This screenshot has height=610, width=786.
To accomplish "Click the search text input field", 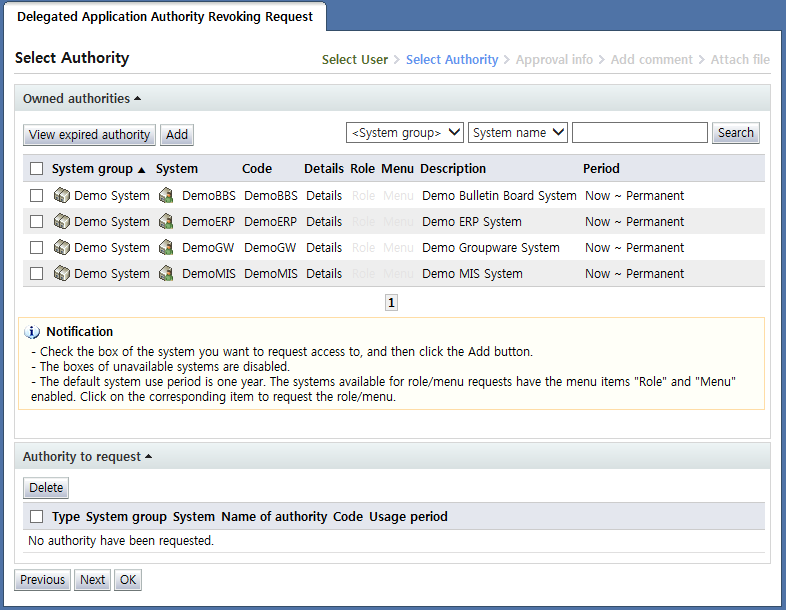I will point(639,133).
